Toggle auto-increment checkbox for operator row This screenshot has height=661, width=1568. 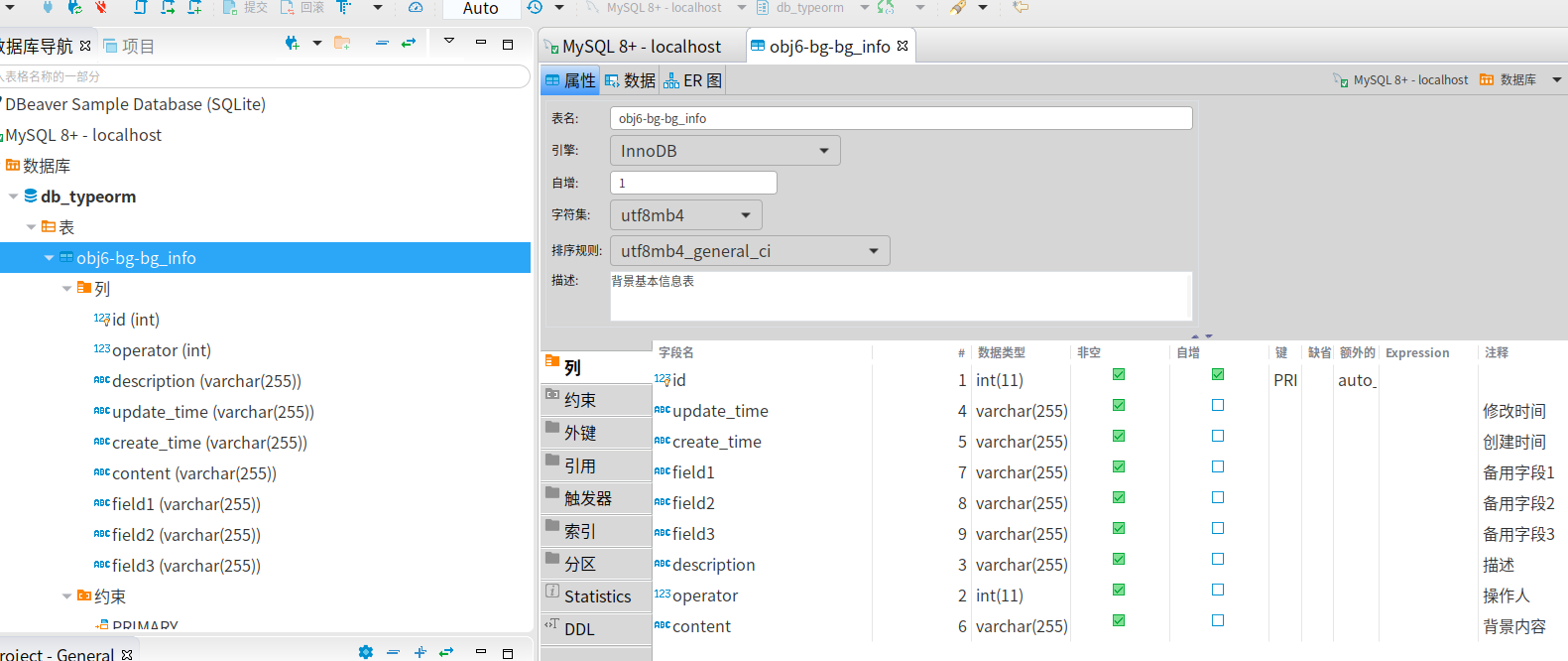pyautogui.click(x=1218, y=590)
